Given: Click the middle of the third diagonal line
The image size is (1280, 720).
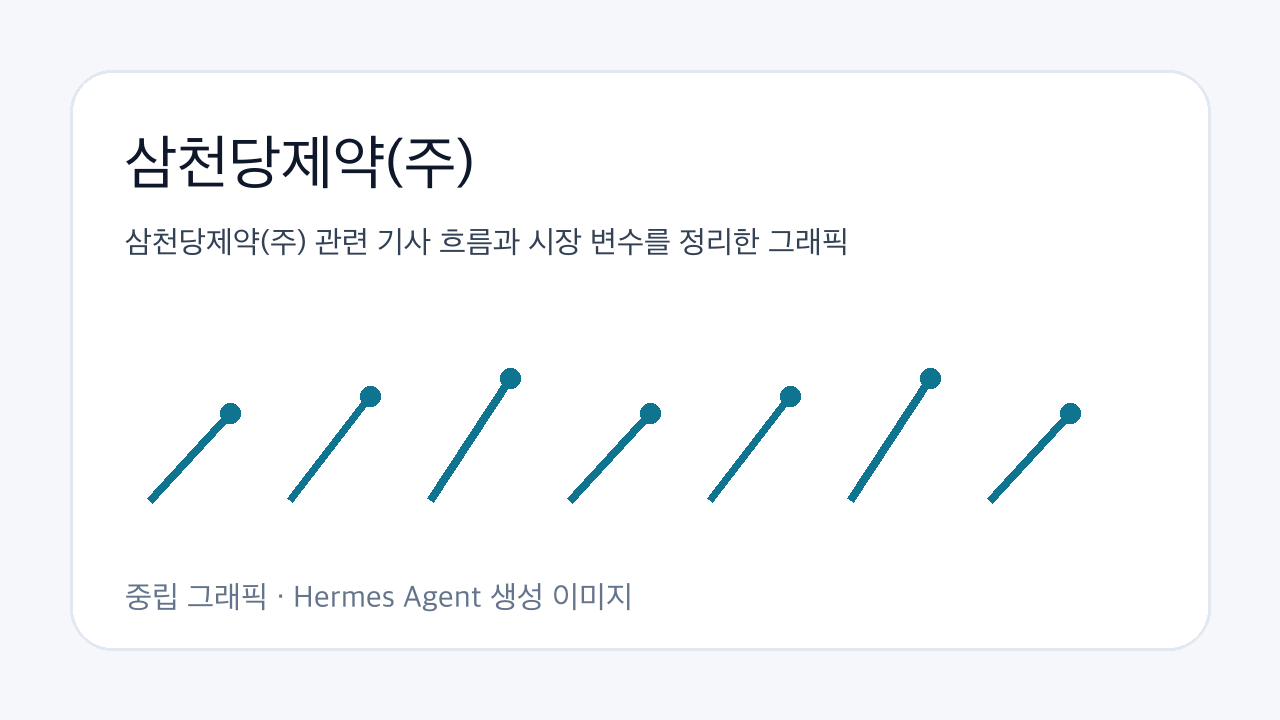Looking at the screenshot, I should tap(470, 439).
